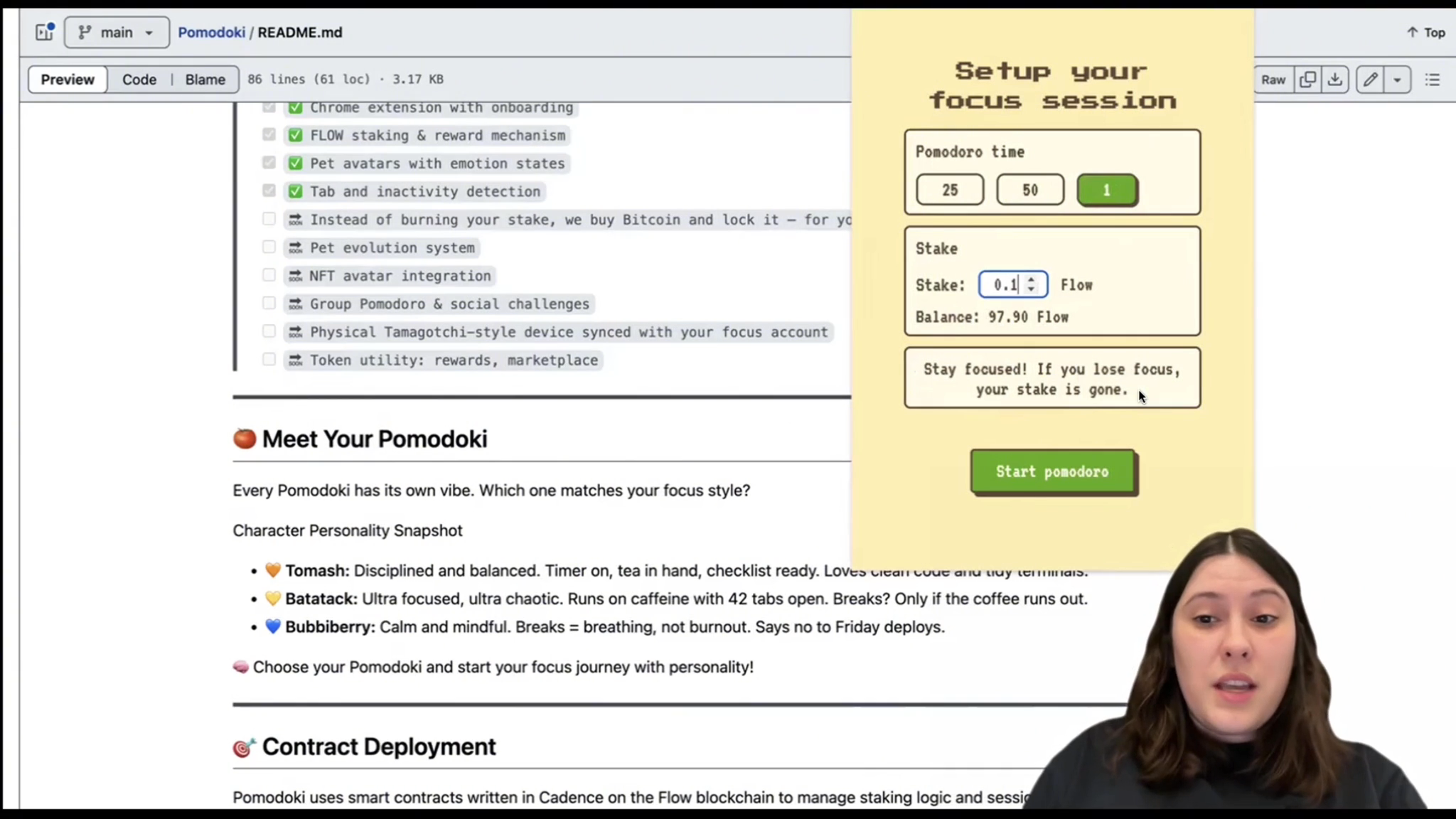This screenshot has height=819, width=1456.
Task: Open more edit options dropdown arrow
Action: pos(1397,80)
